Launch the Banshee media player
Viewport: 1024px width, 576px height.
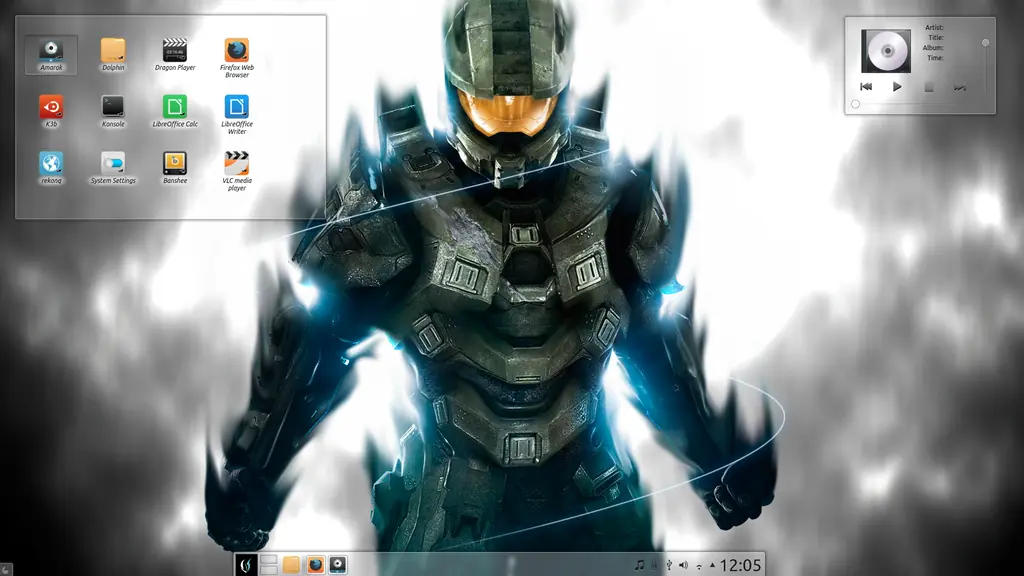[174, 168]
